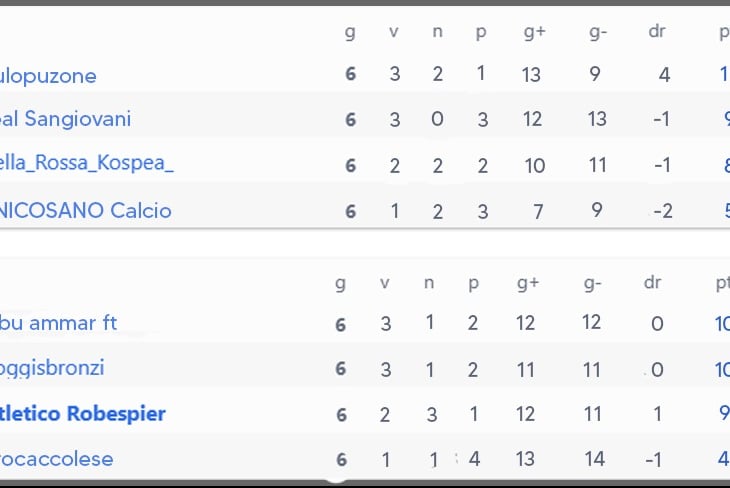Click the g+ header in lower table

click(x=528, y=283)
